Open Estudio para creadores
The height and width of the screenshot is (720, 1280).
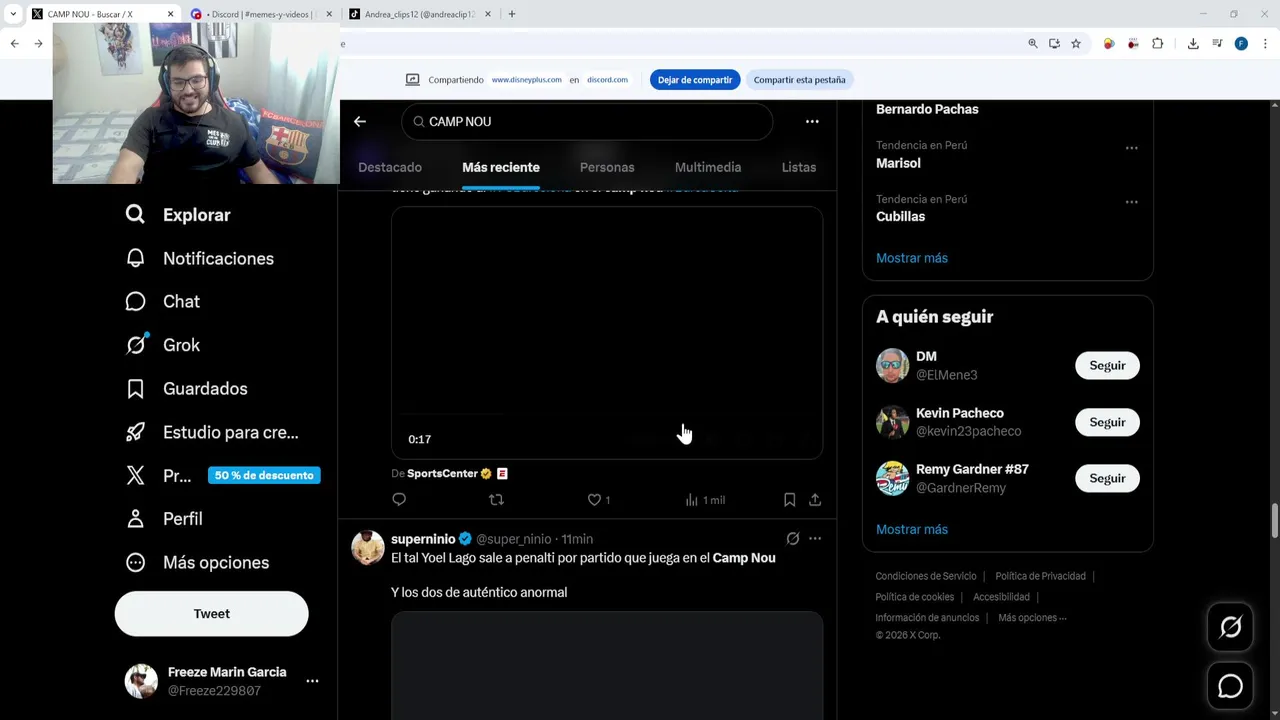(212, 432)
